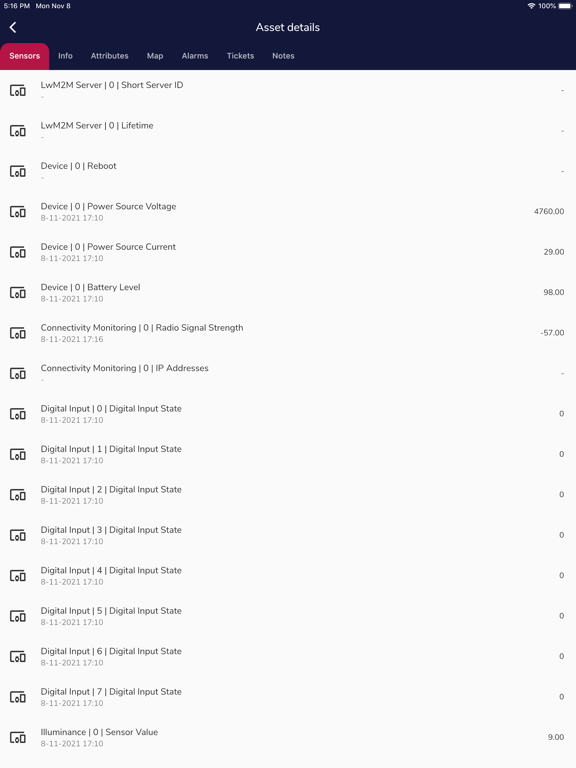Tap the Wi-Fi status icon
Viewport: 576px width, 768px height.
tap(531, 6)
